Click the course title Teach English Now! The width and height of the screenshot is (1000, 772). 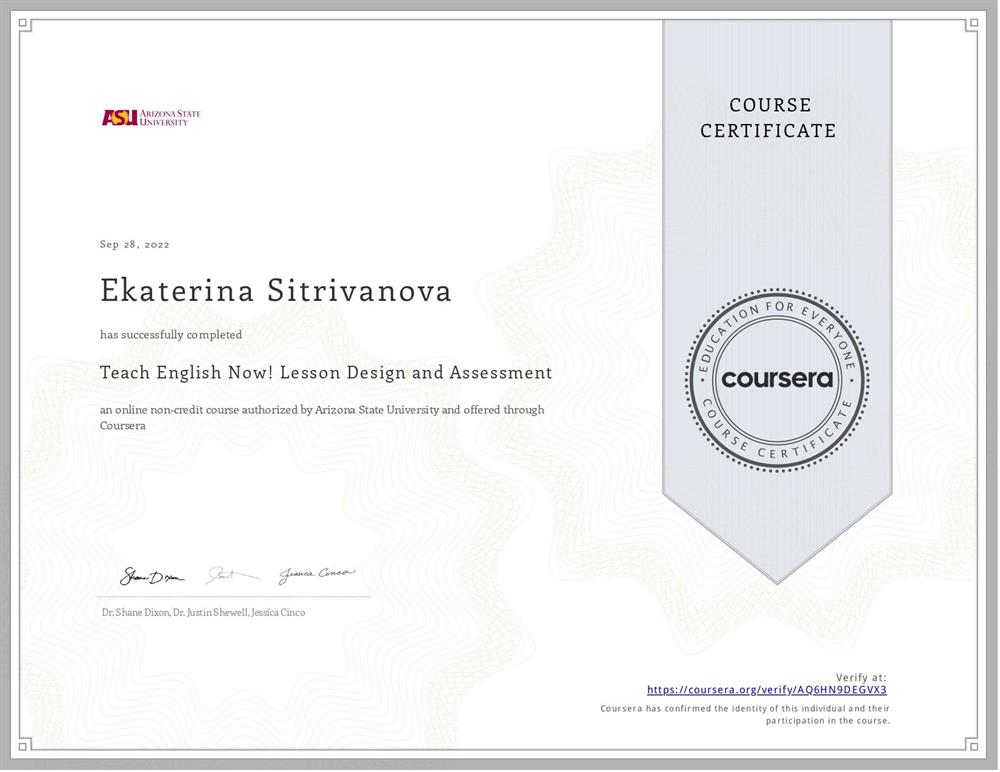tap(326, 373)
